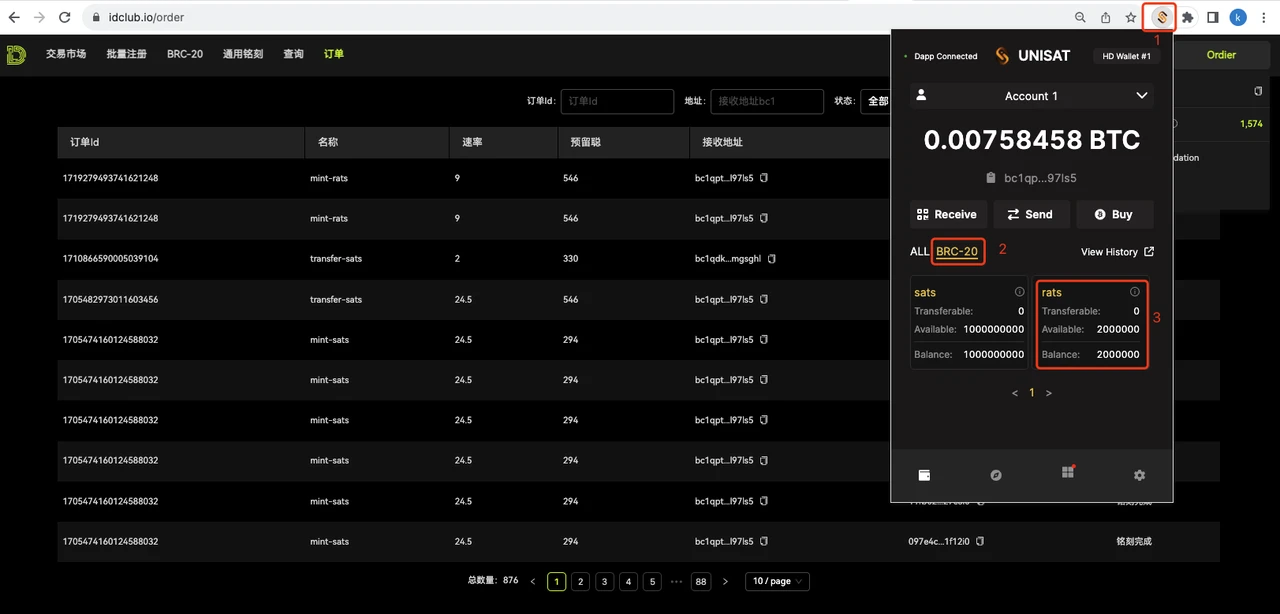Select page 1 in table pagination

tap(557, 581)
